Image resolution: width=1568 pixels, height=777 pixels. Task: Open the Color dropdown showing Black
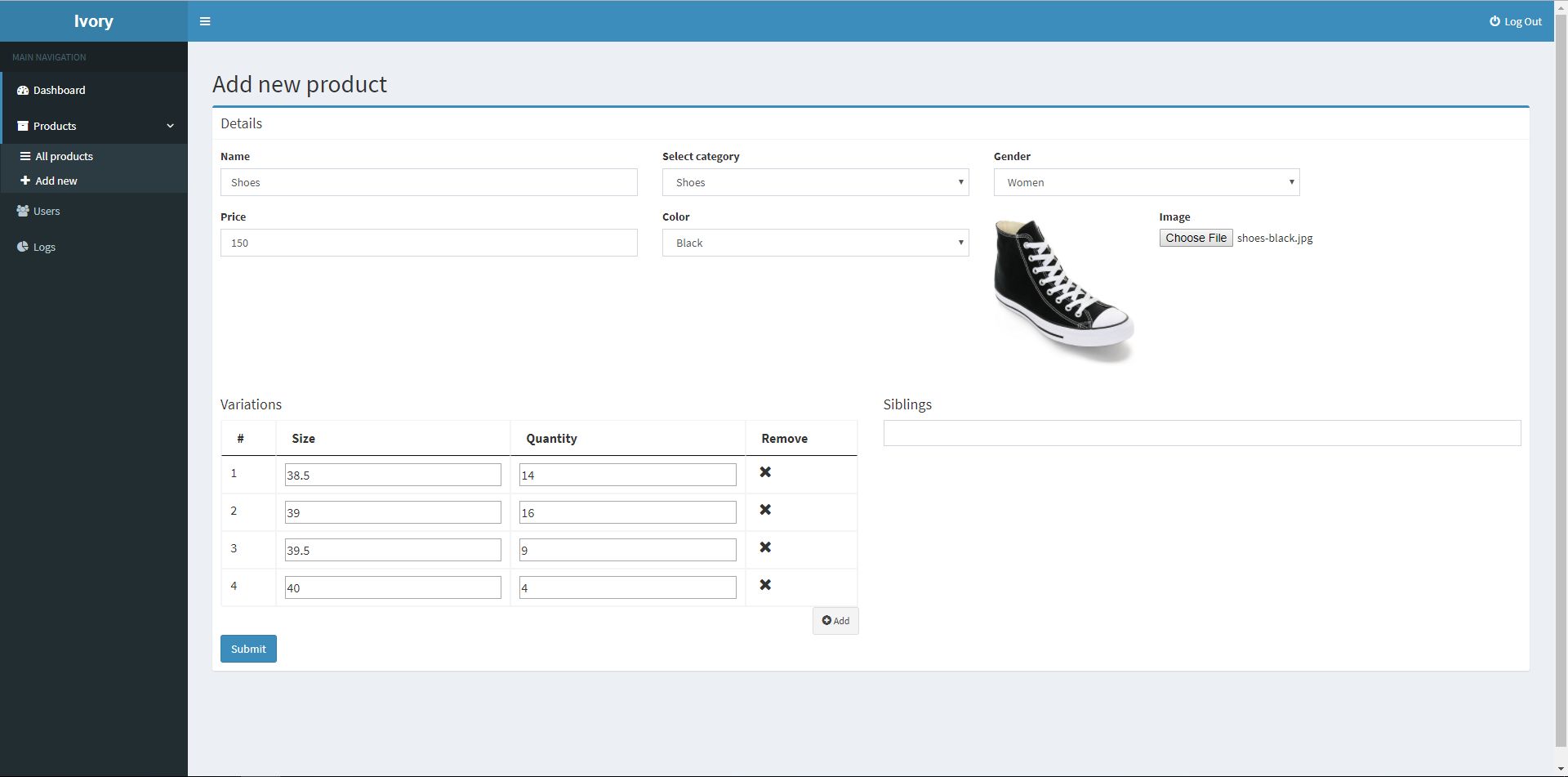tap(814, 243)
